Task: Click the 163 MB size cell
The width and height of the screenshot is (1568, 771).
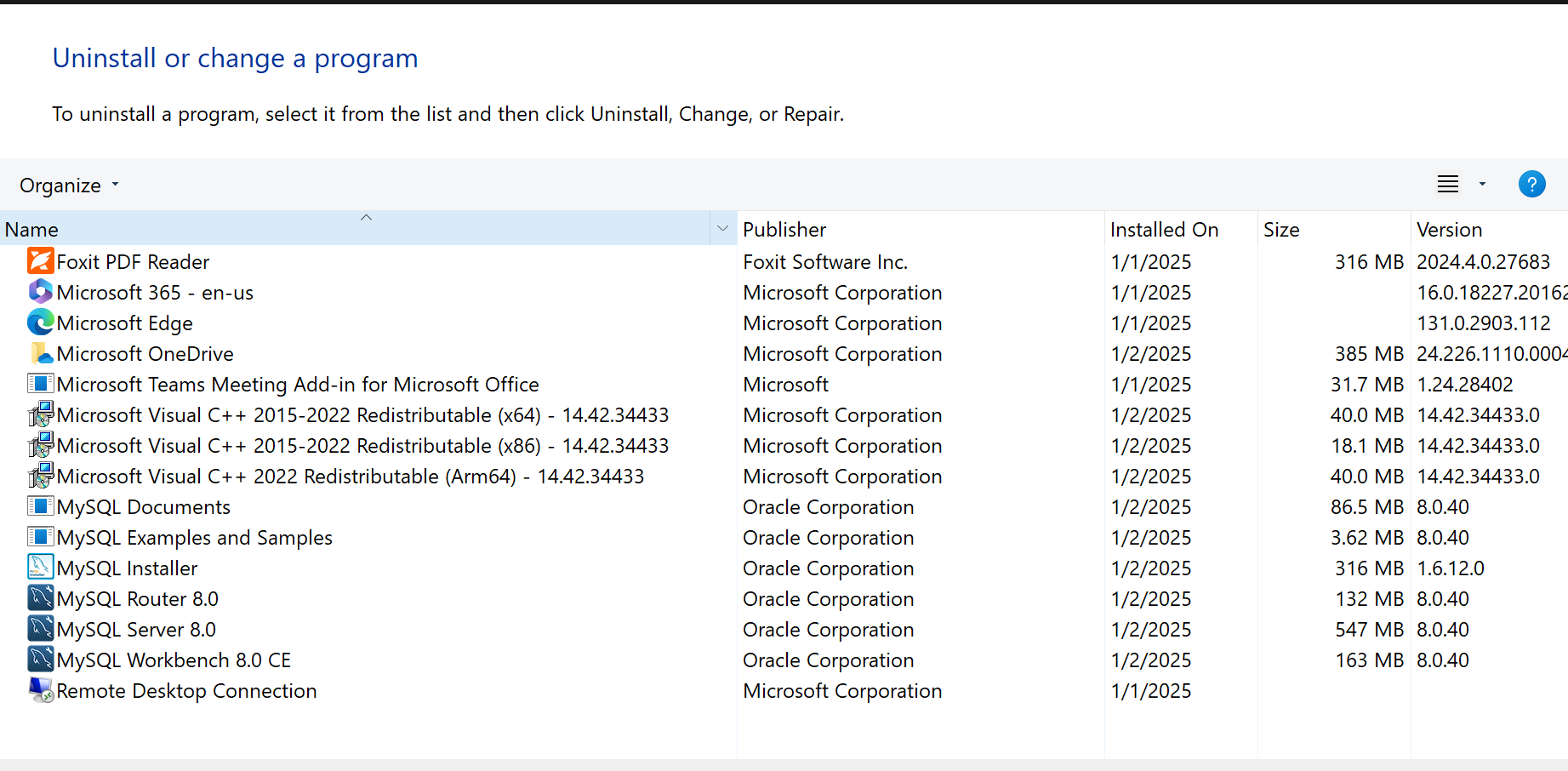Action: 1369,660
